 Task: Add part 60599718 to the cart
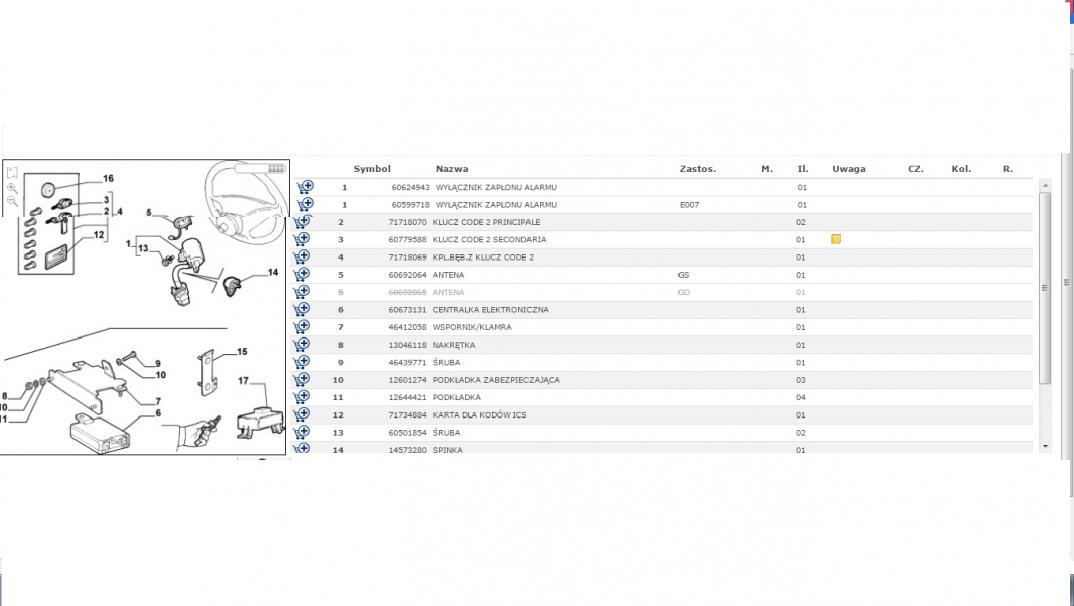point(305,204)
